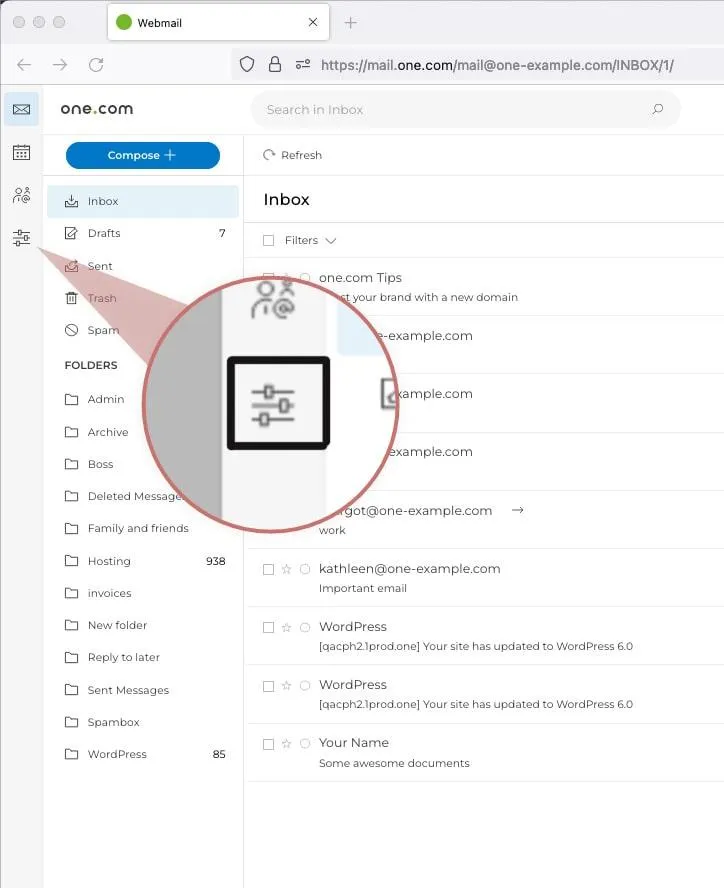This screenshot has height=888, width=724.
Task: Open the Important email message
Action: pos(484,578)
